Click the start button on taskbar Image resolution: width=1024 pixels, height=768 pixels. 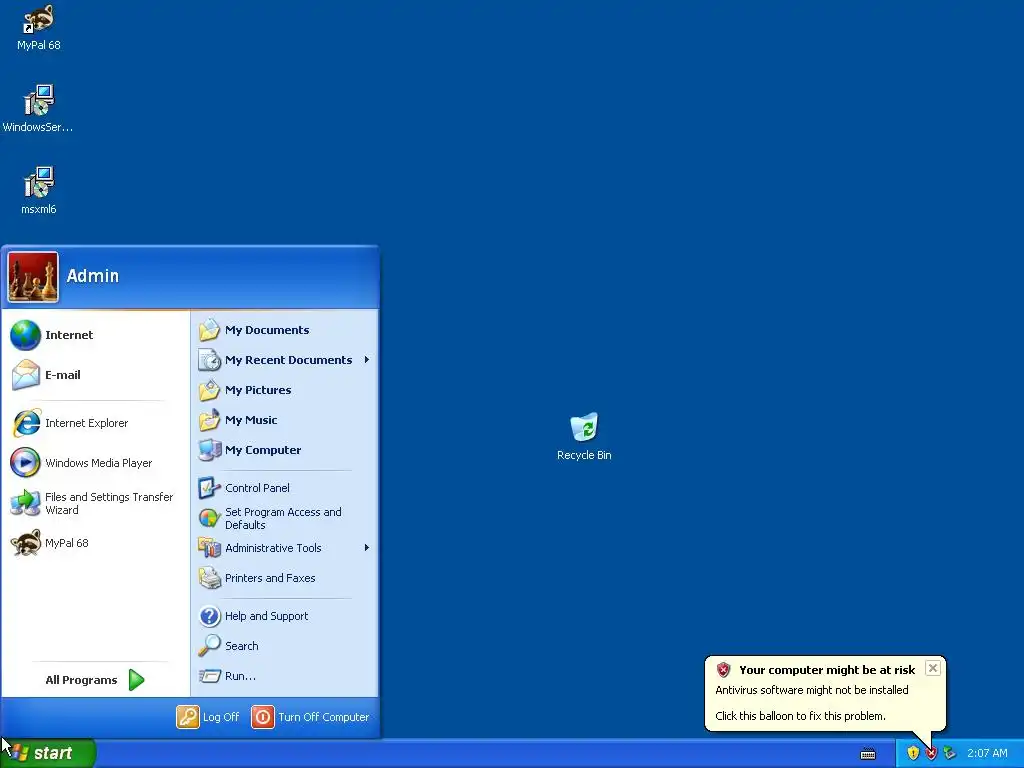[x=48, y=753]
